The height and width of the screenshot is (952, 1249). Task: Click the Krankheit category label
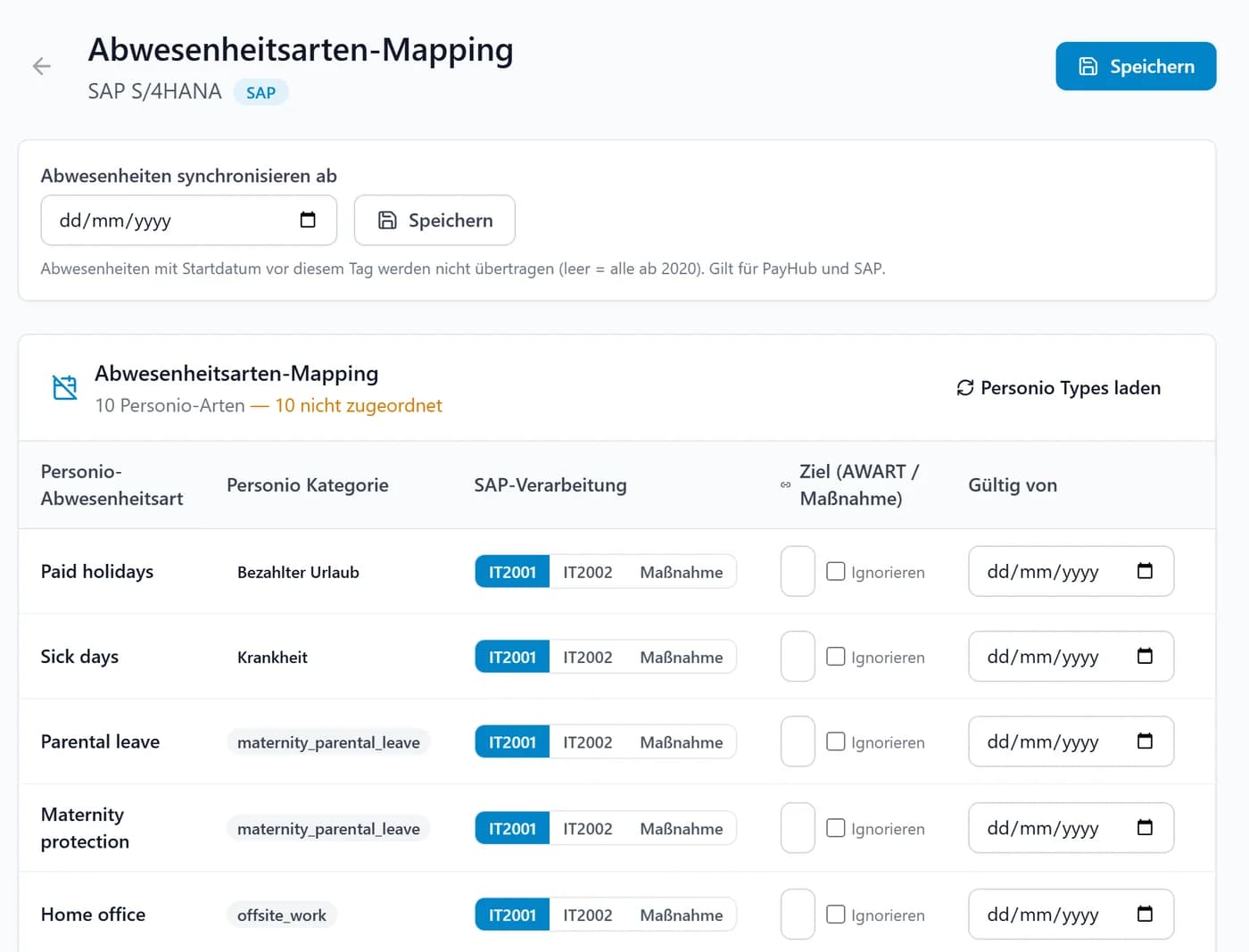tap(272, 657)
